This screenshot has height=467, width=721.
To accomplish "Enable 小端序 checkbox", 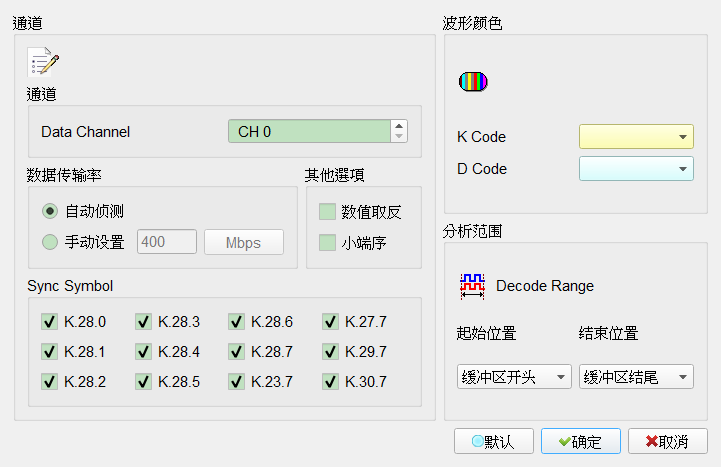I will [x=327, y=243].
